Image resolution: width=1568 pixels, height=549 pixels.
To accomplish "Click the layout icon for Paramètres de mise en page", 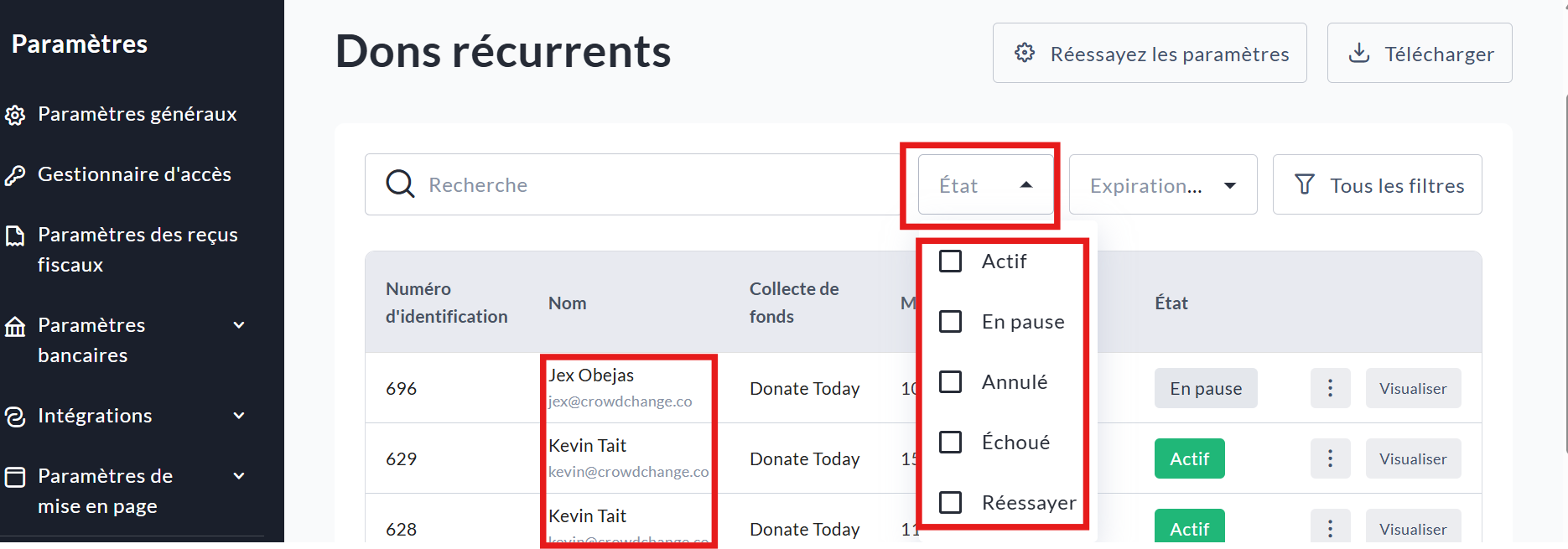I will click(15, 477).
